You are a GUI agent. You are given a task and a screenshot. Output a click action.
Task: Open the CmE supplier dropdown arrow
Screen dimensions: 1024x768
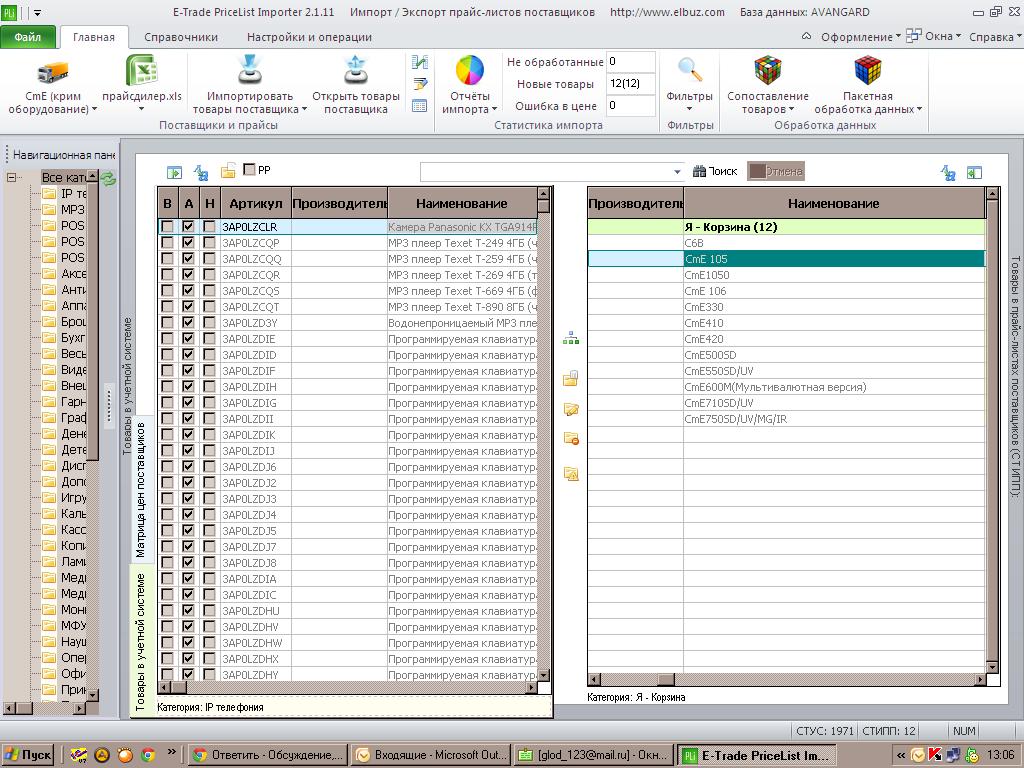point(95,110)
